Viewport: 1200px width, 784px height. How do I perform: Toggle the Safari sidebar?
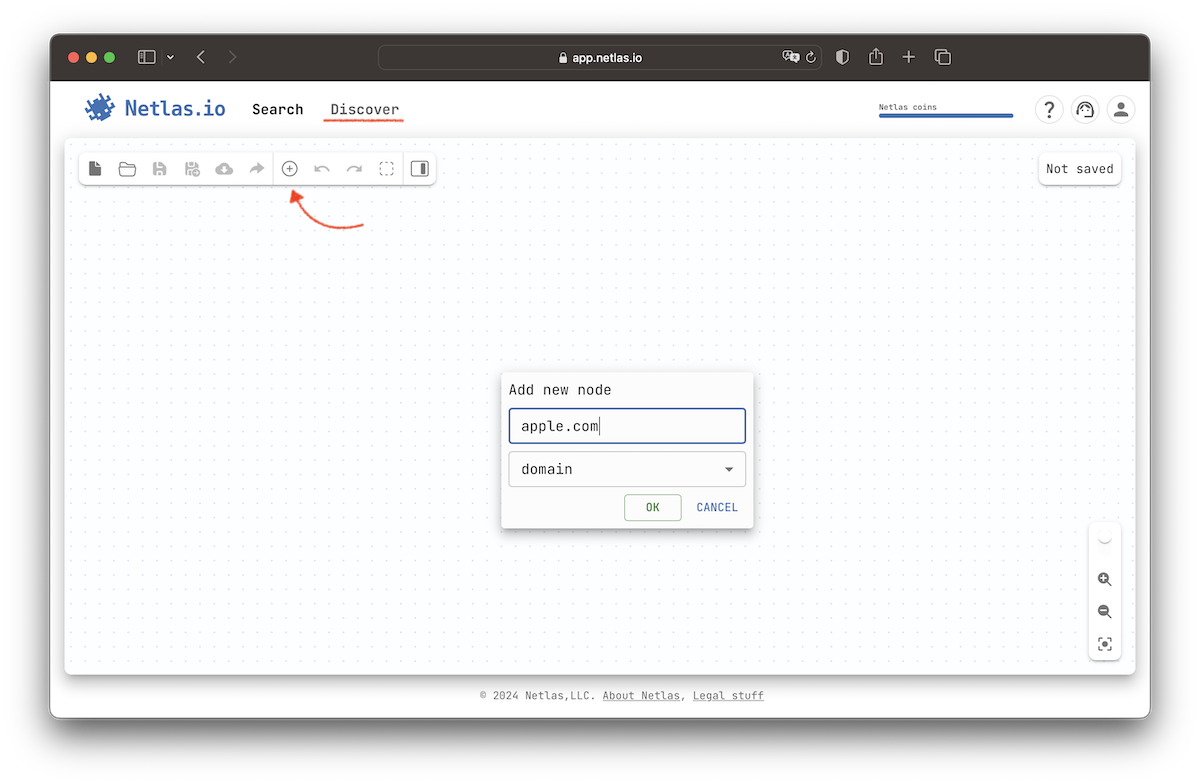(145, 57)
